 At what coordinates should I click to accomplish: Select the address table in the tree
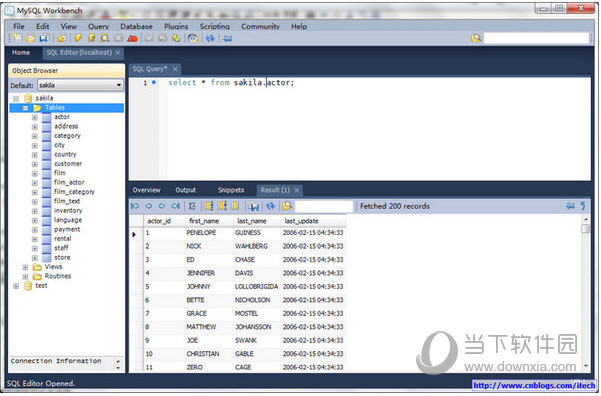coord(66,127)
